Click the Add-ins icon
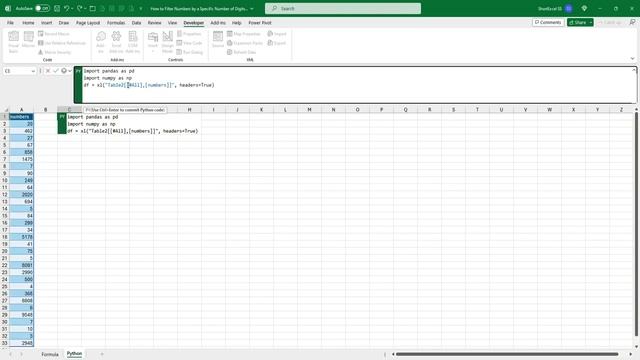This screenshot has width=640, height=360. coord(100,42)
